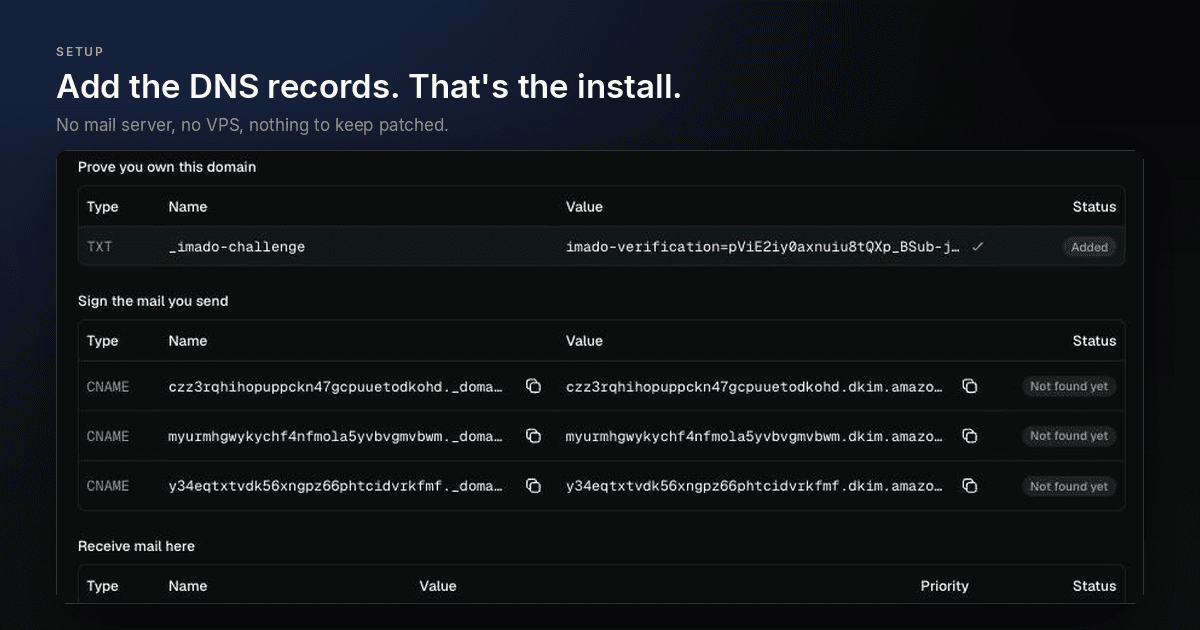Click the Receive mail here heading
The width and height of the screenshot is (1200, 630).
click(x=136, y=546)
